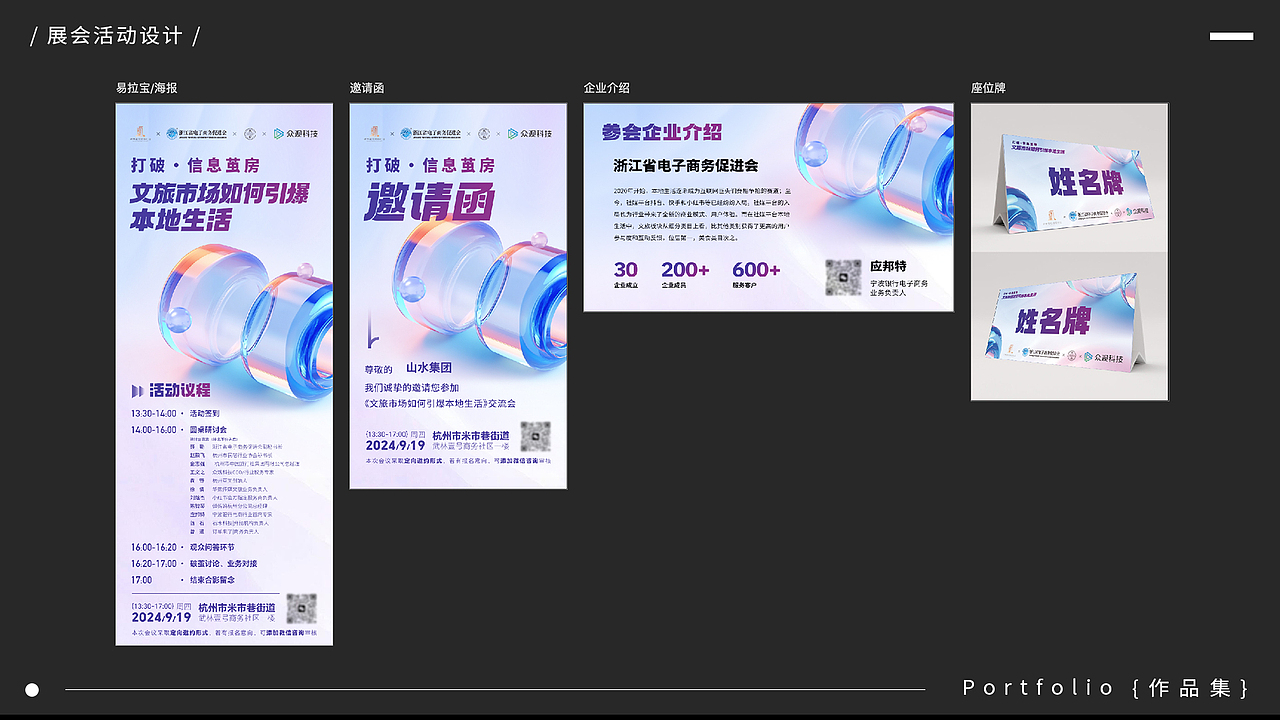Click the circular seal logo on the roll-up banner

tap(251, 133)
